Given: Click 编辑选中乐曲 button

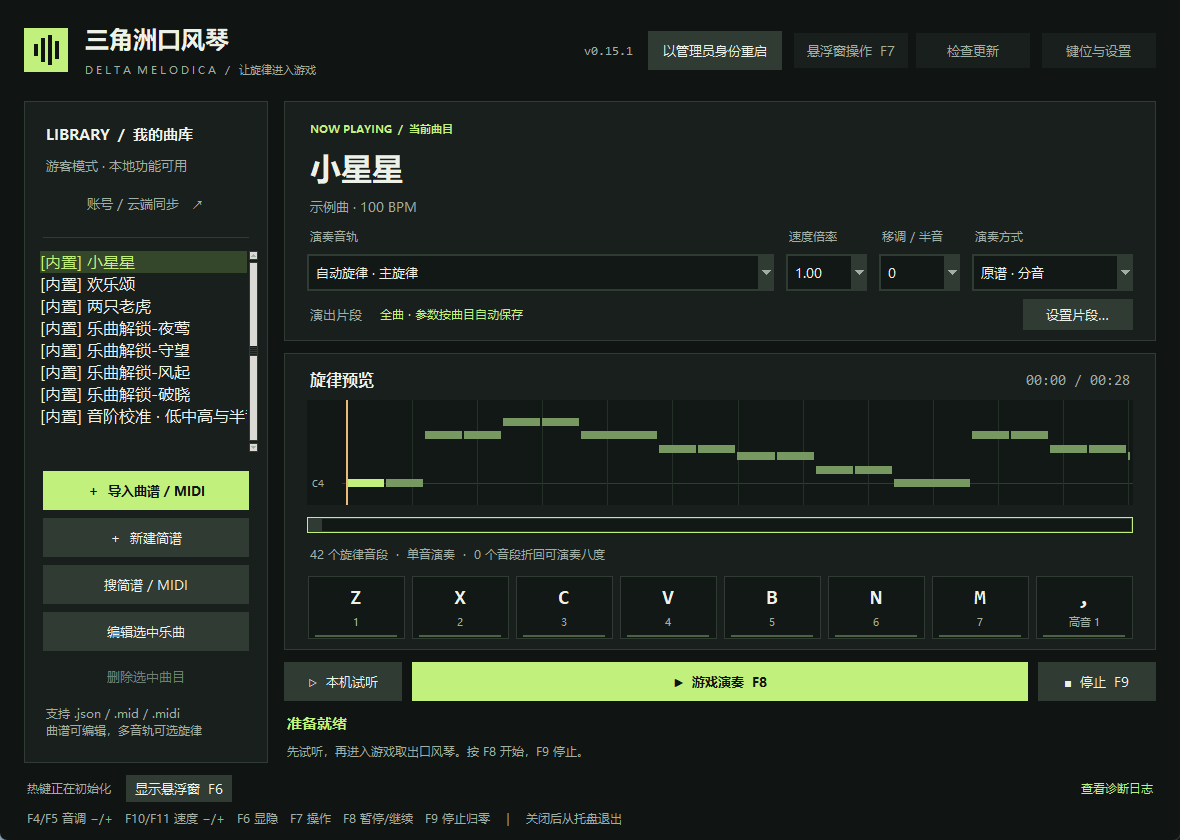Looking at the screenshot, I should pyautogui.click(x=146, y=632).
